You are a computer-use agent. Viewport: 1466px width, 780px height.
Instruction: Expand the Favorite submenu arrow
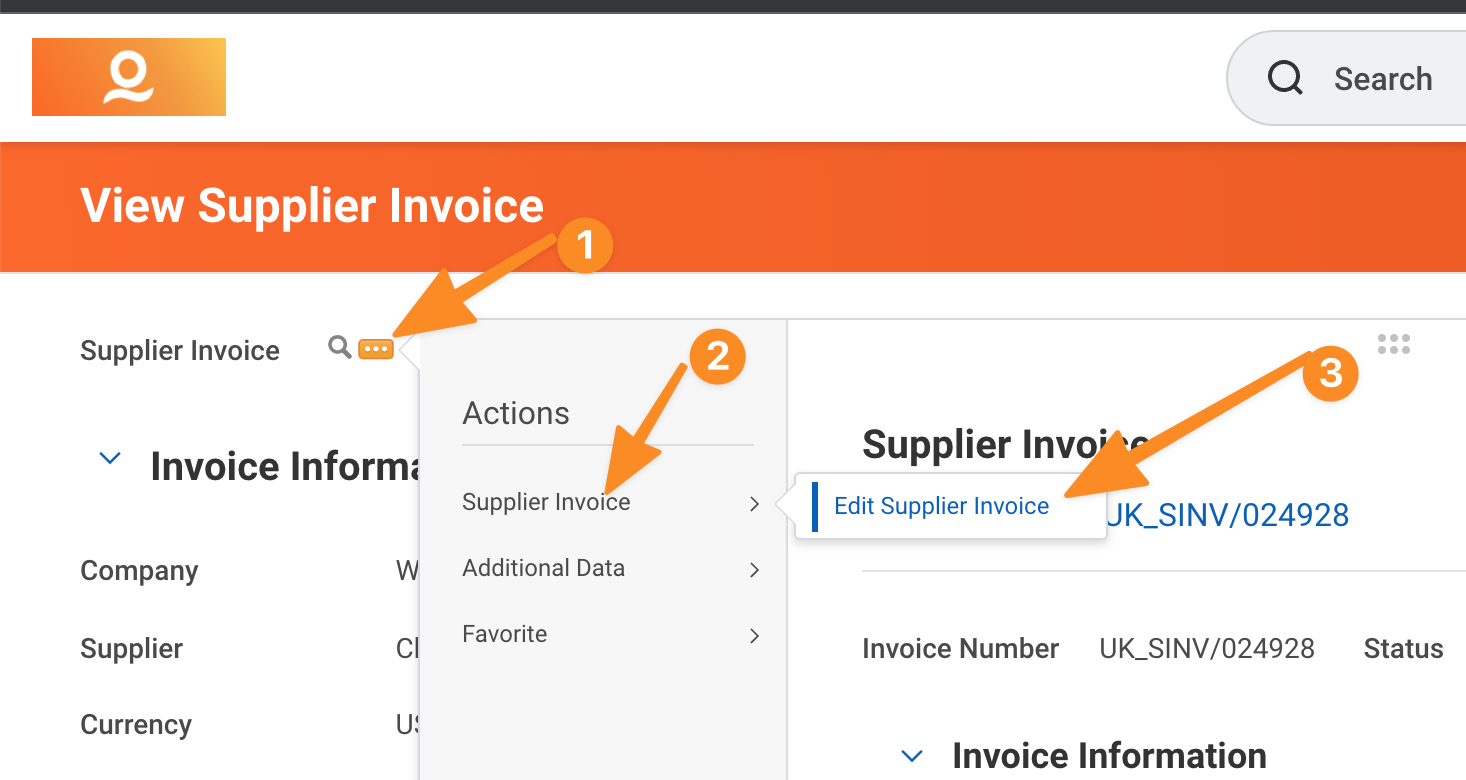(755, 636)
